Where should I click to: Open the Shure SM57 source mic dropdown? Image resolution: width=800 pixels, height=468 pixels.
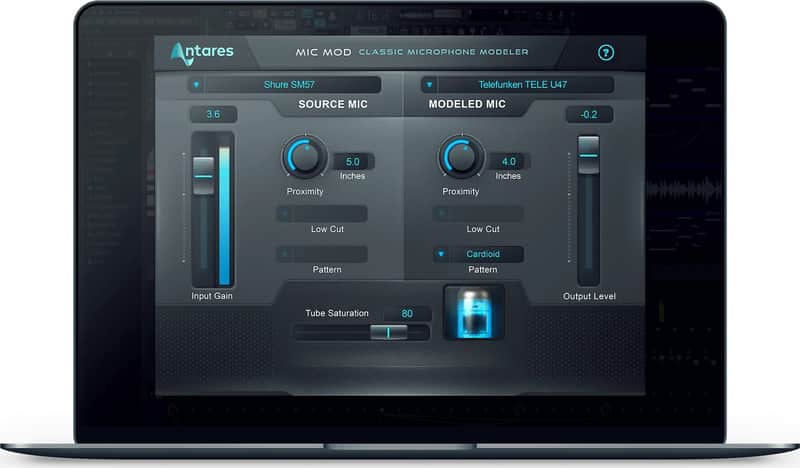point(285,85)
